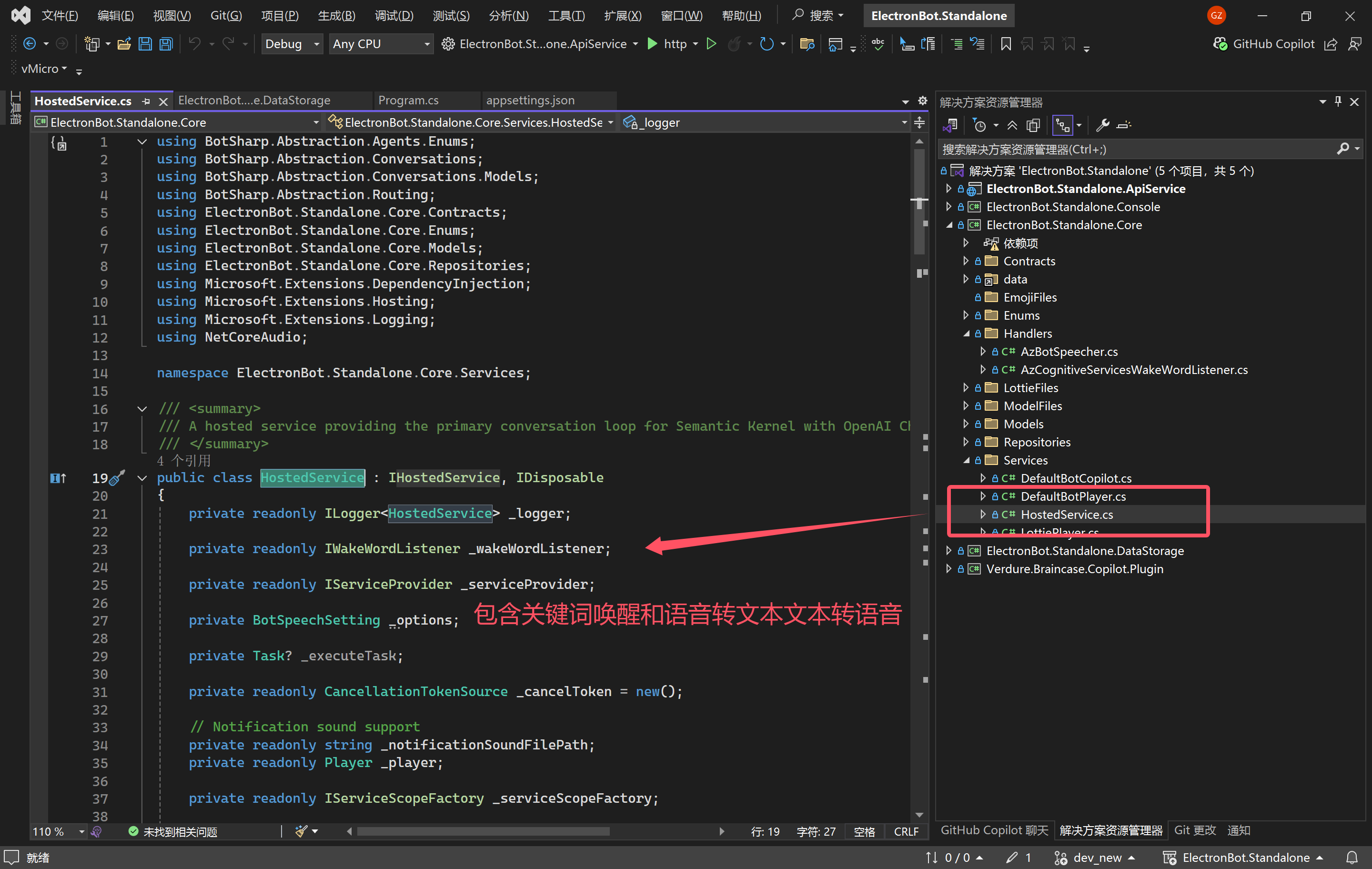
Task: Click the 搜索 search box in title bar
Action: click(x=819, y=15)
